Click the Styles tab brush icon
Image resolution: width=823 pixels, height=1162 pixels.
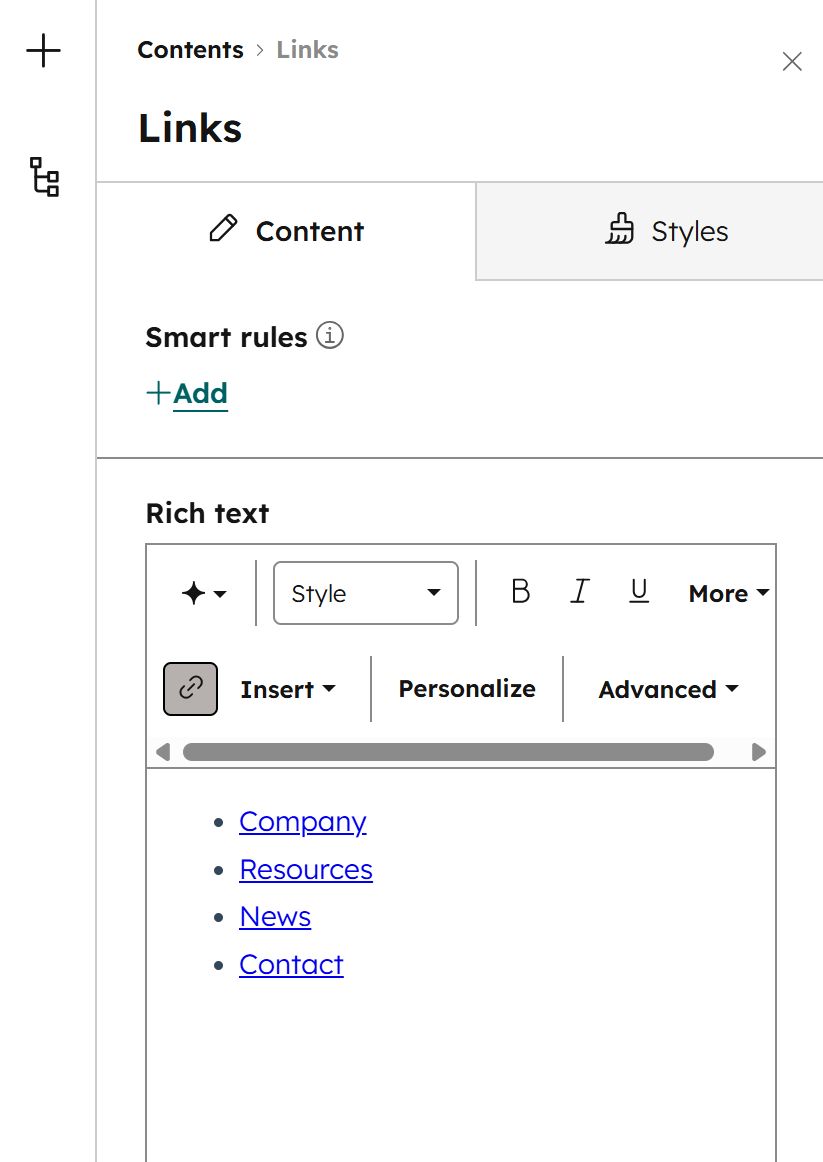pyautogui.click(x=620, y=230)
